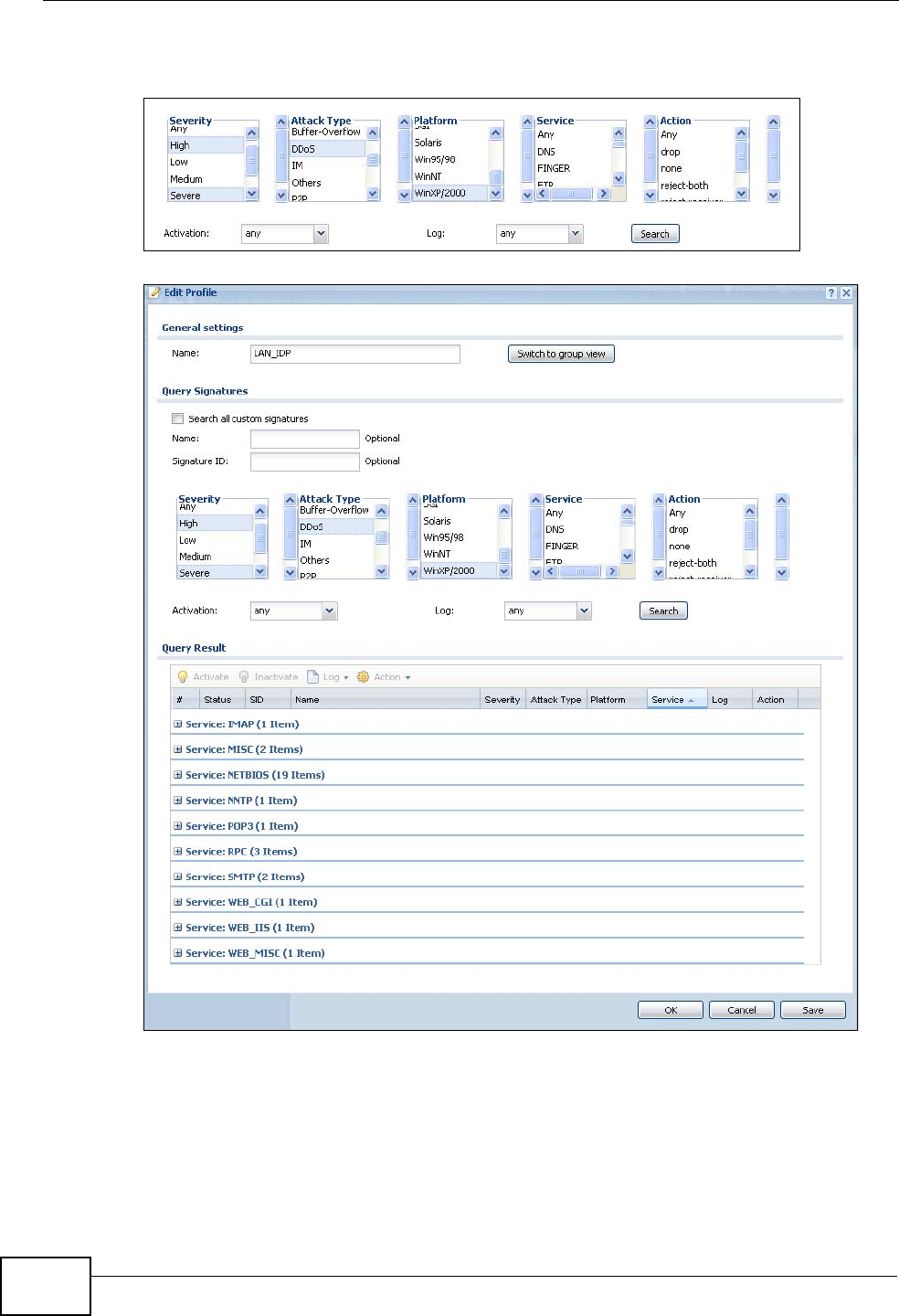Click the Status column header
The width and height of the screenshot is (899, 1316).
click(x=222, y=699)
